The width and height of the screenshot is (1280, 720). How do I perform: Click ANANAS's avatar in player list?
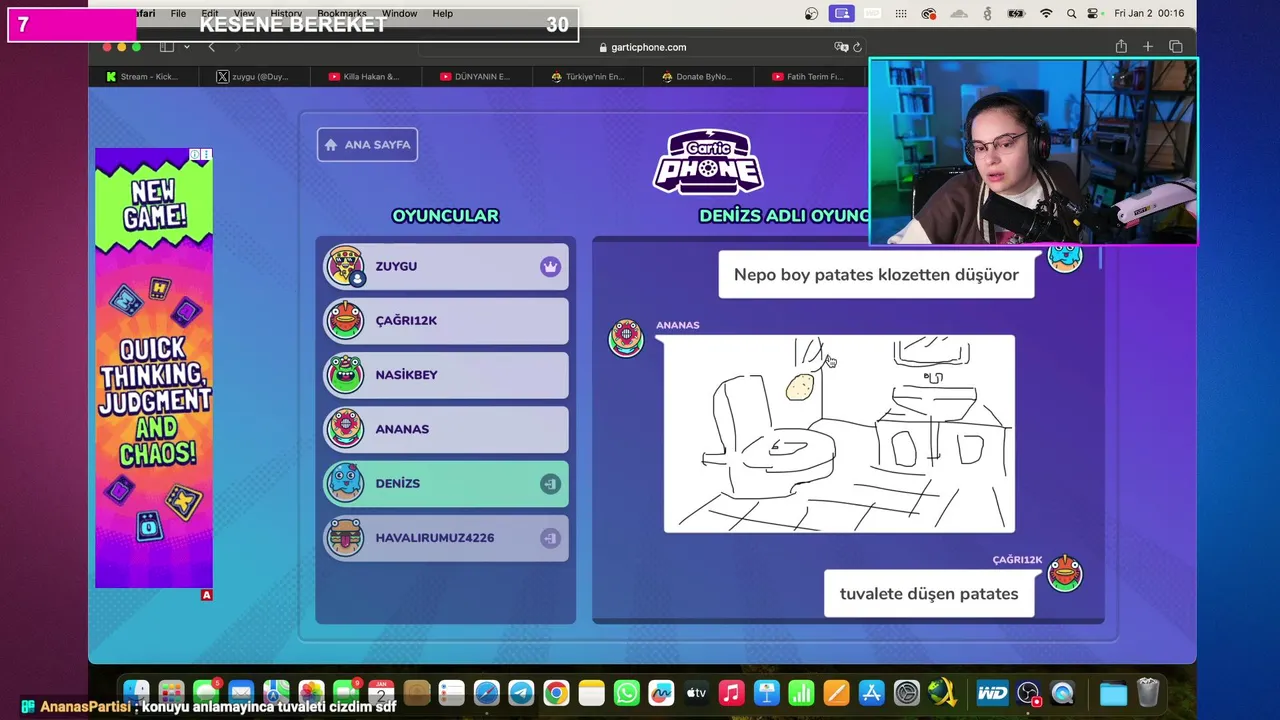coord(345,429)
